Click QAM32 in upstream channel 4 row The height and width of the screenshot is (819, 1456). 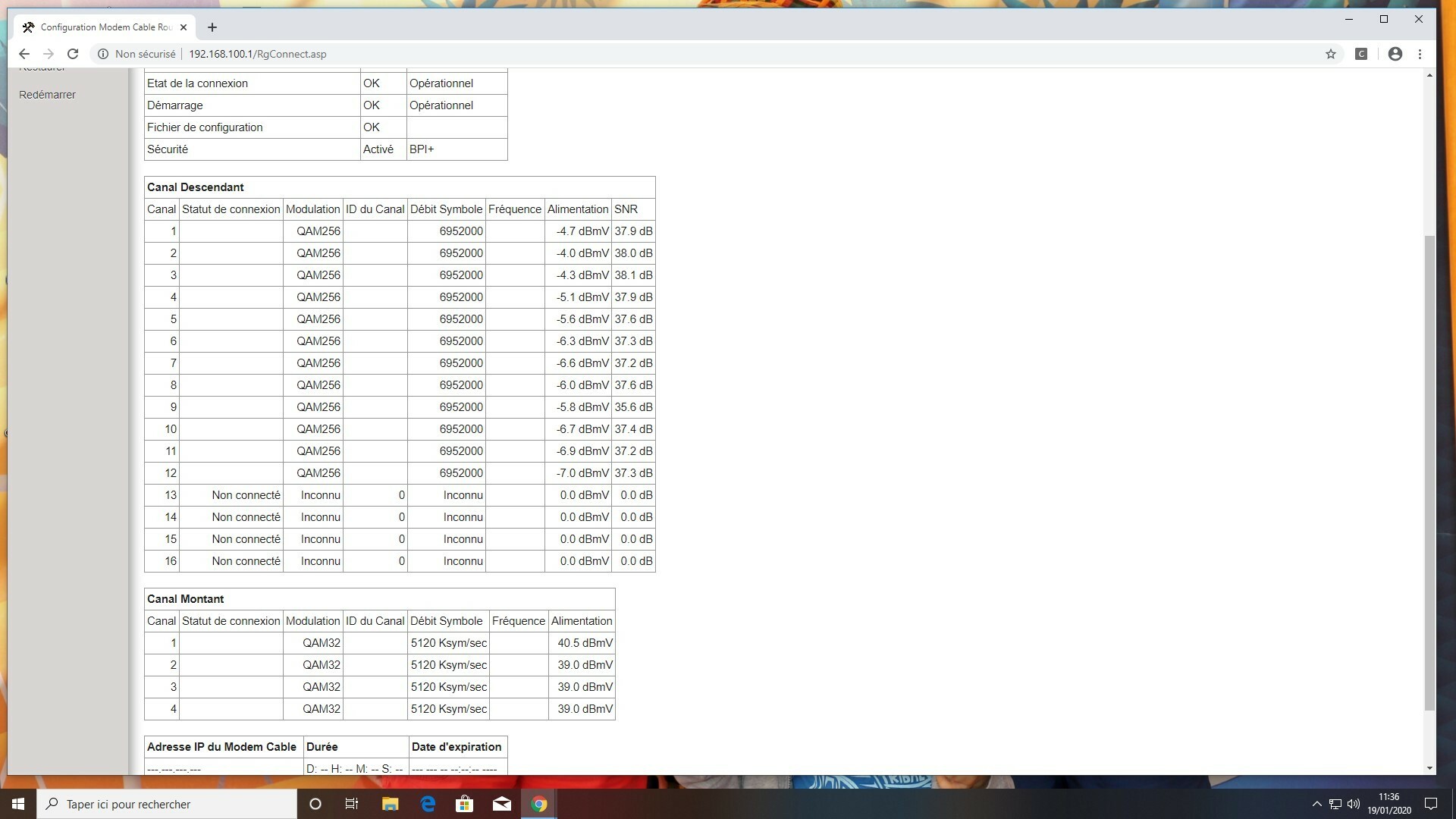tap(322, 709)
